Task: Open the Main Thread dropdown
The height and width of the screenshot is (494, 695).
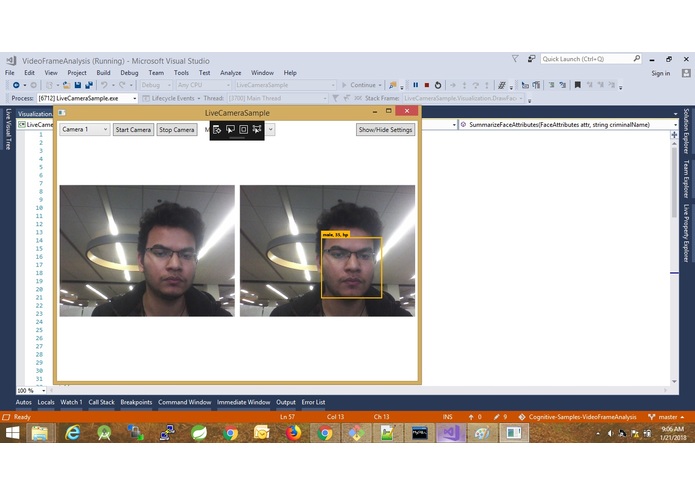Action: [277, 98]
